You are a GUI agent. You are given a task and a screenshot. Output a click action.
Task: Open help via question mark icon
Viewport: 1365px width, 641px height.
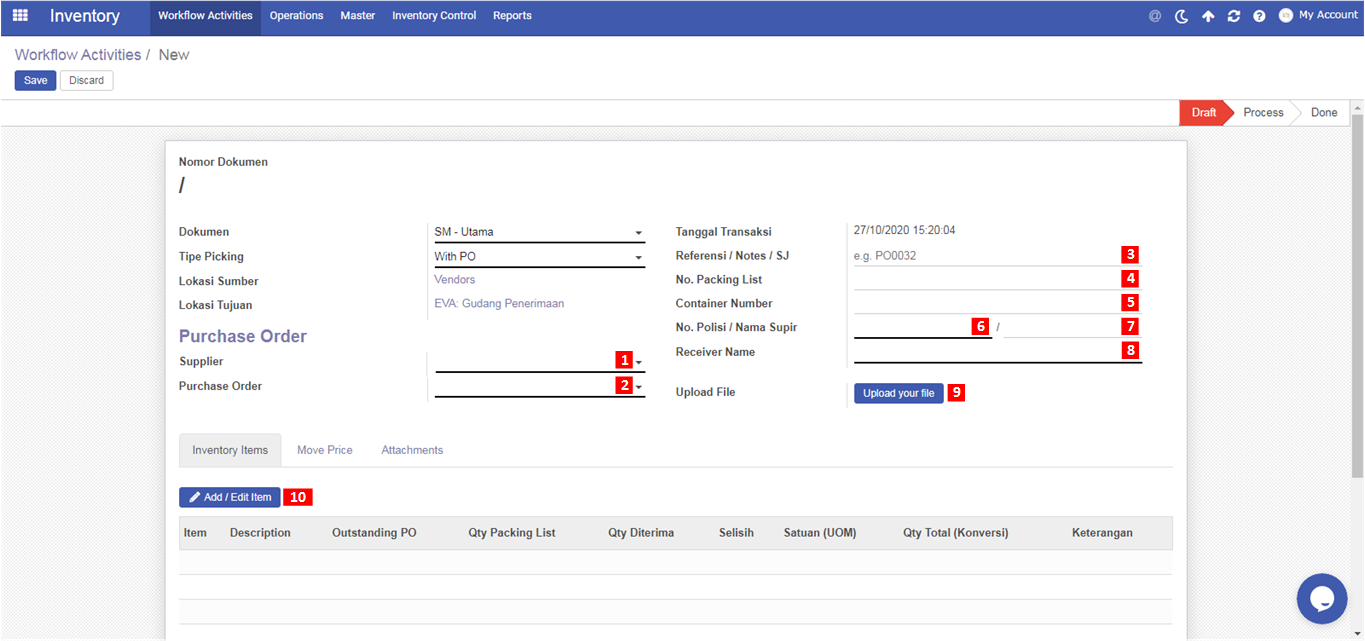[1259, 16]
